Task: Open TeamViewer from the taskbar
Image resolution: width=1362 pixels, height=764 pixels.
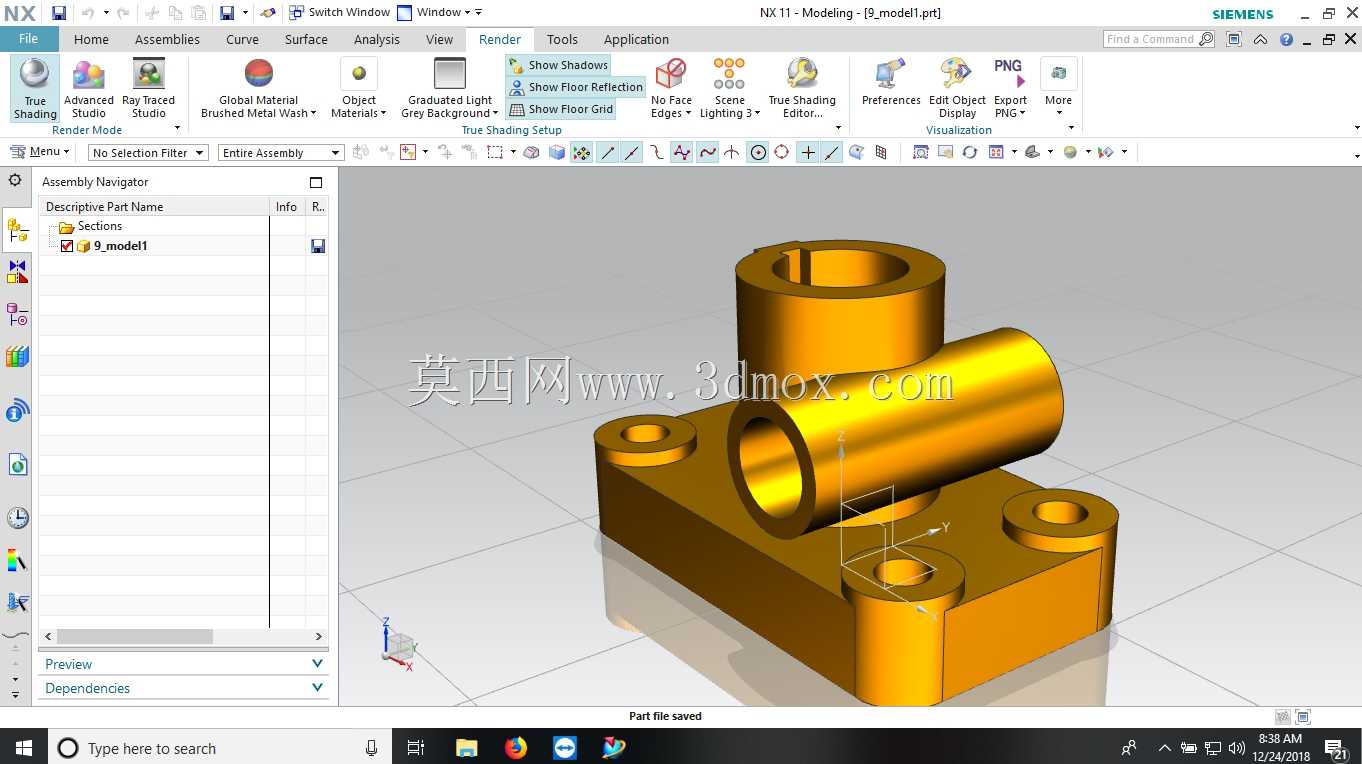Action: (565, 747)
